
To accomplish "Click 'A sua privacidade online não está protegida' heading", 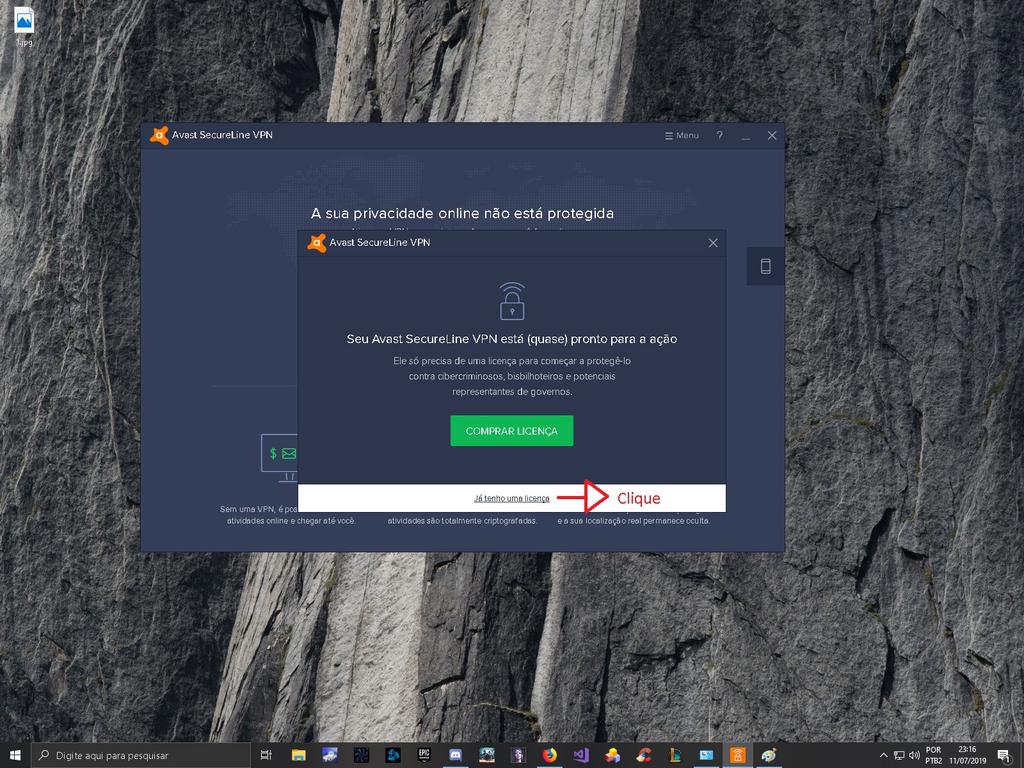I will pos(462,214).
